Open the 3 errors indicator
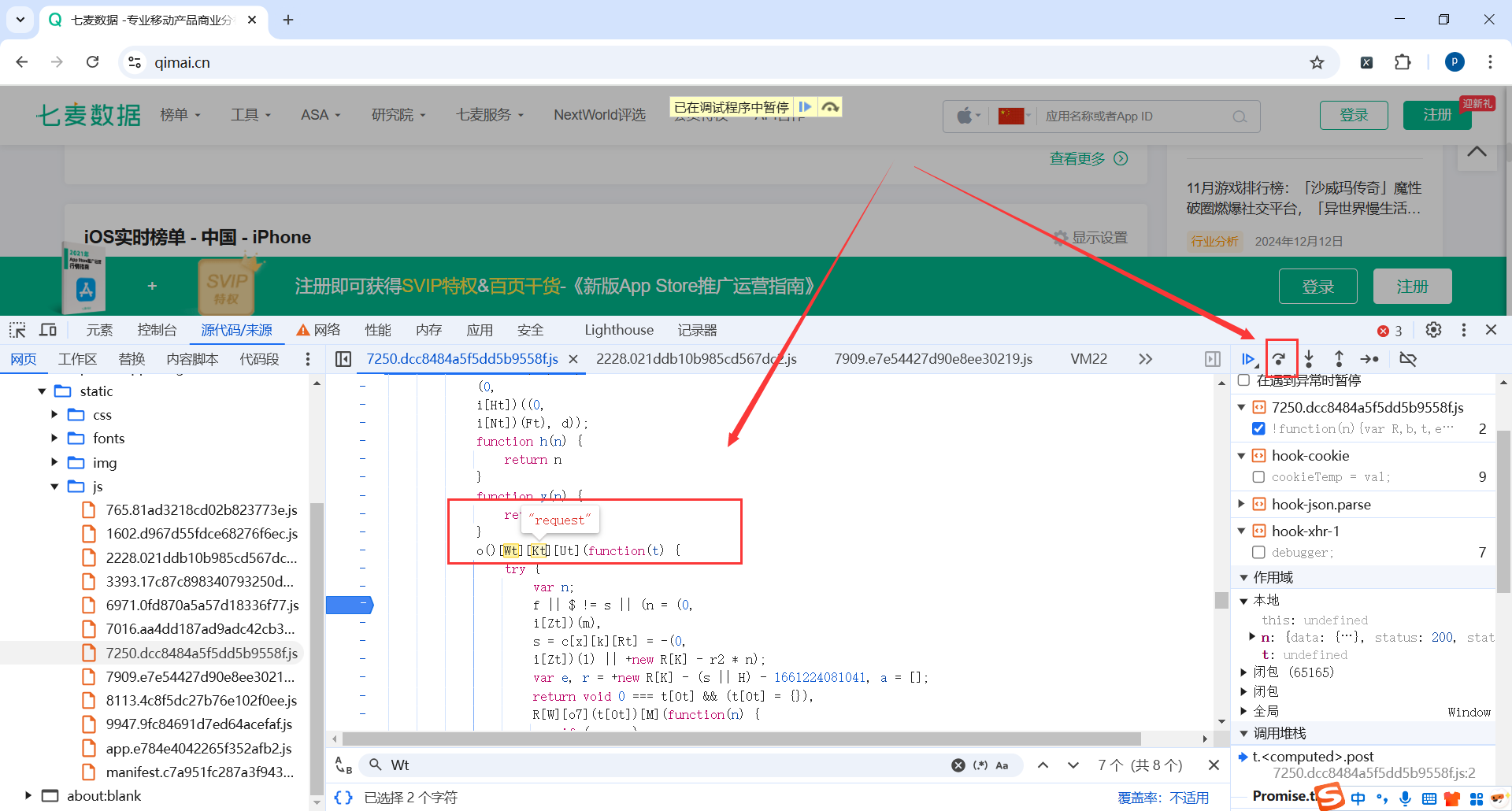1512x811 pixels. [1390, 331]
